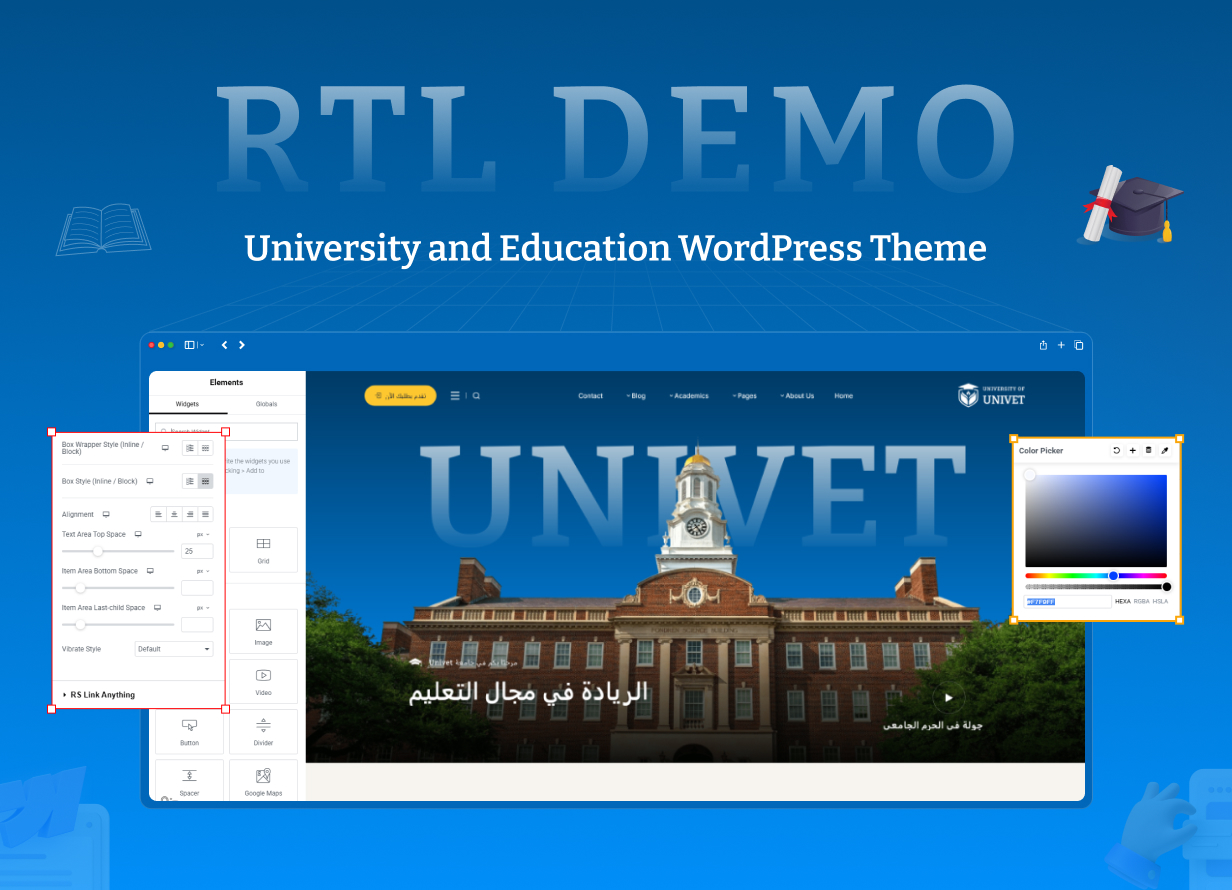
Task: Click responsive device icon beside Text Area Top Space
Action: (138, 534)
